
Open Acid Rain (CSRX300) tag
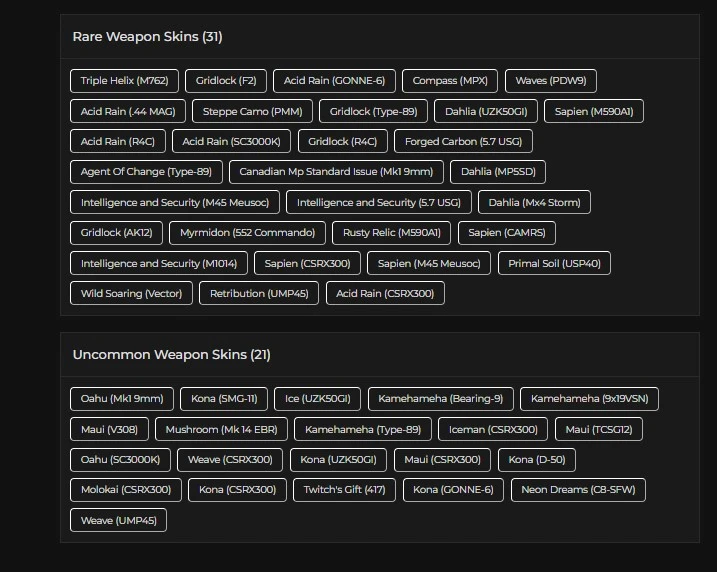coord(385,293)
